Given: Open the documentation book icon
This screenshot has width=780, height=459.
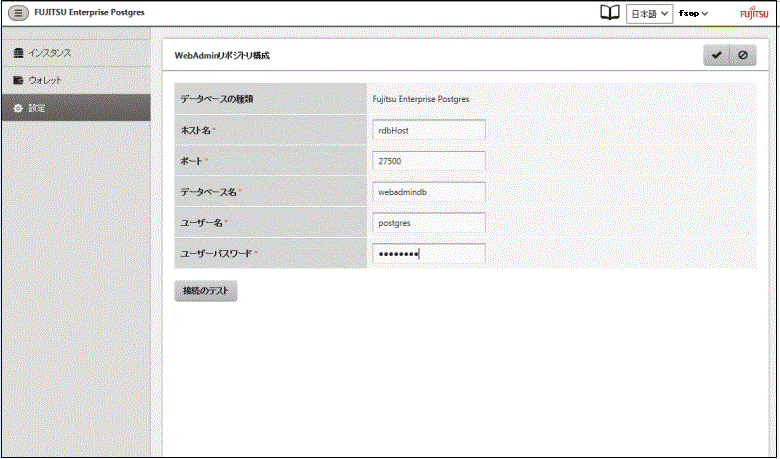Looking at the screenshot, I should point(610,13).
